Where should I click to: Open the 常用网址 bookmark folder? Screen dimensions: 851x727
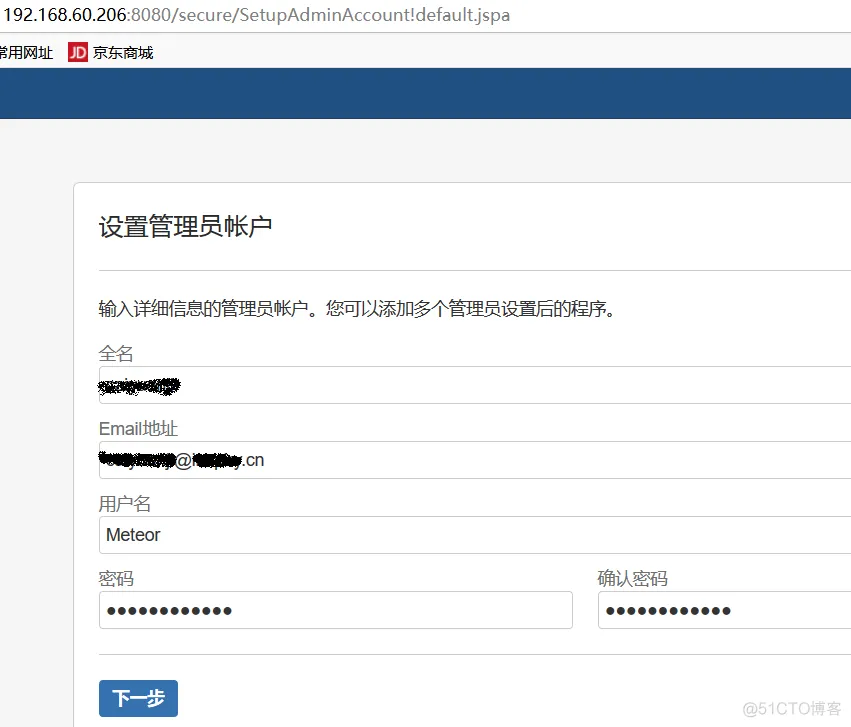(x=26, y=53)
